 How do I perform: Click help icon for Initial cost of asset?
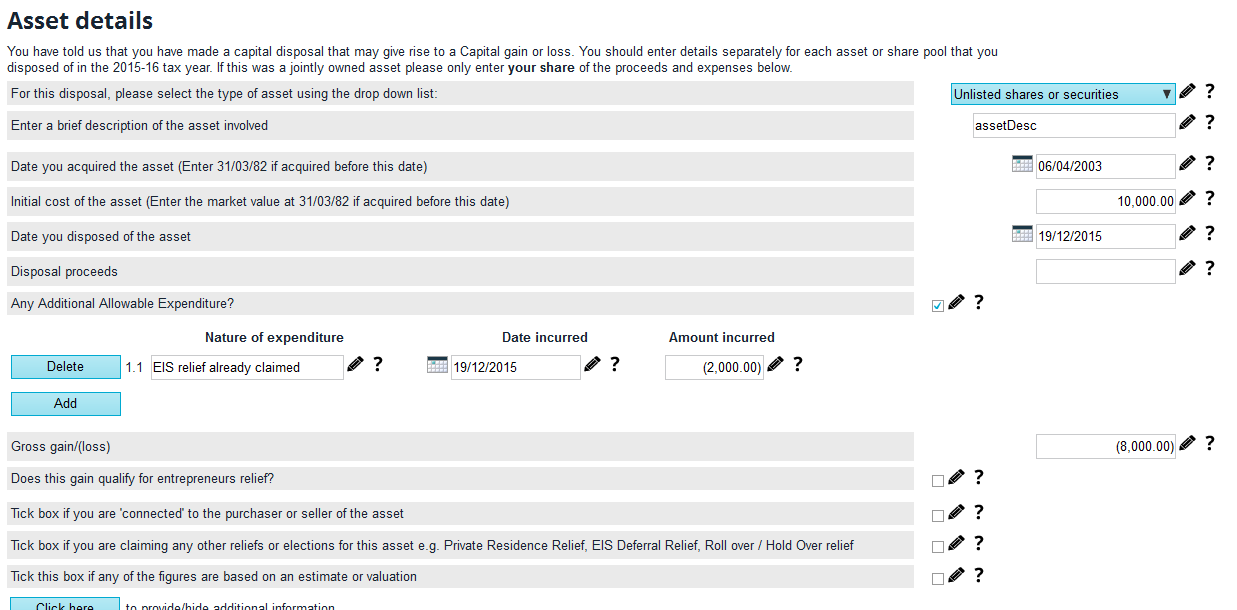click(1209, 198)
